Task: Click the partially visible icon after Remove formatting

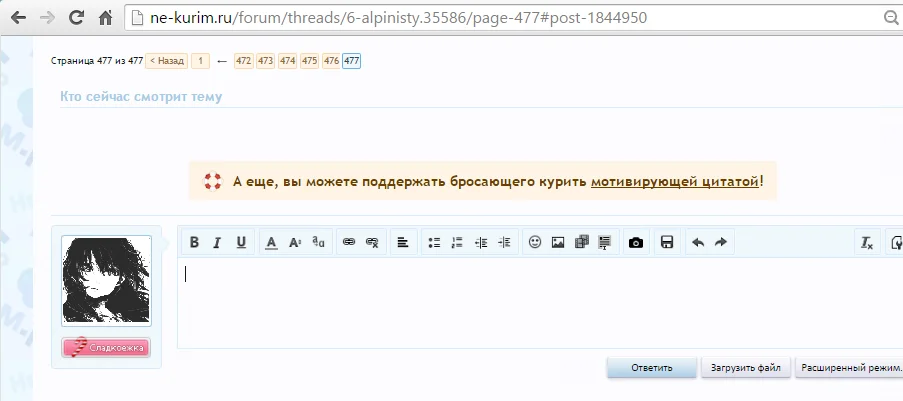Action: (x=896, y=243)
